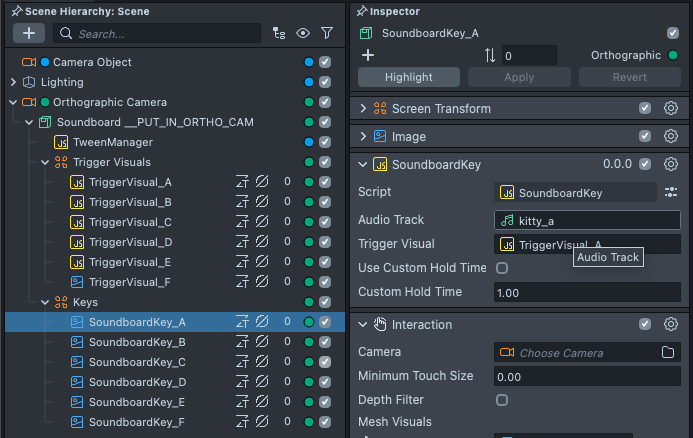Toggle the Depth Filter checkbox
Viewport: 693px width, 438px height.
502,400
